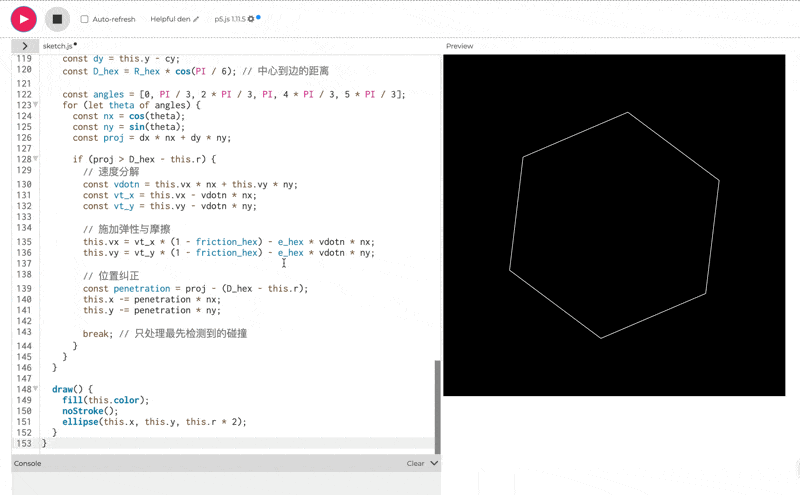Image resolution: width=800 pixels, height=495 pixels.
Task: Click 'vdotn' declaration on line 130
Action: [126, 185]
